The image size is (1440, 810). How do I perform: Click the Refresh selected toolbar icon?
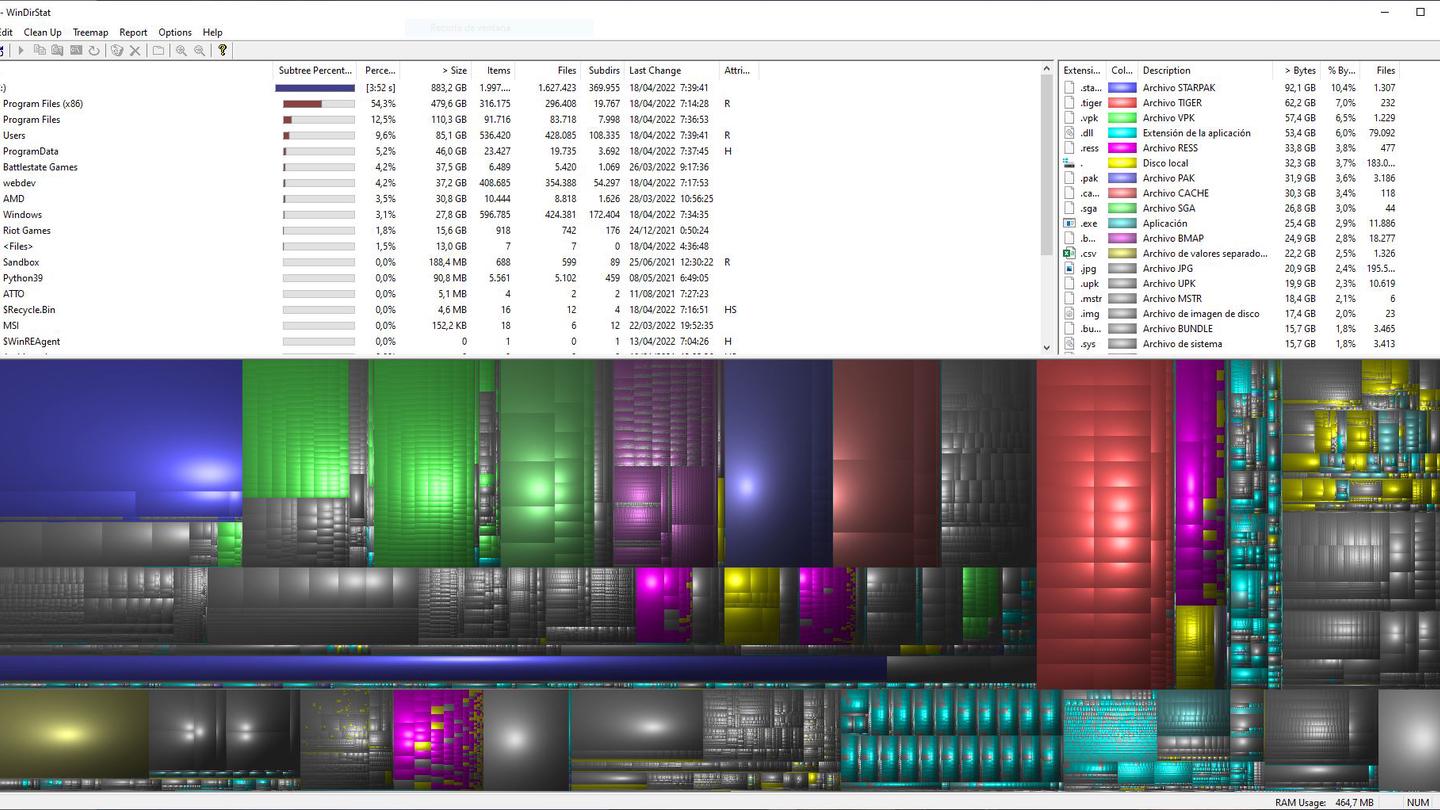coord(94,50)
